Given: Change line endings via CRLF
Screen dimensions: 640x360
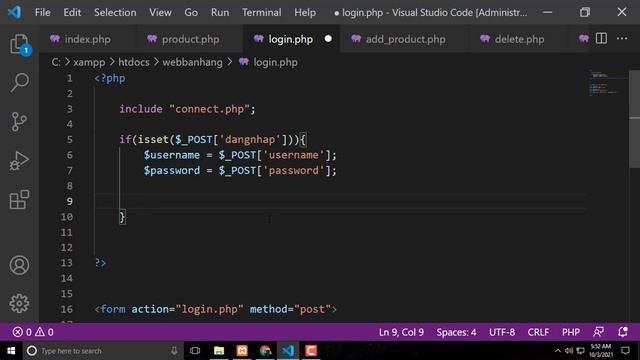Looking at the screenshot, I should click(x=538, y=332).
